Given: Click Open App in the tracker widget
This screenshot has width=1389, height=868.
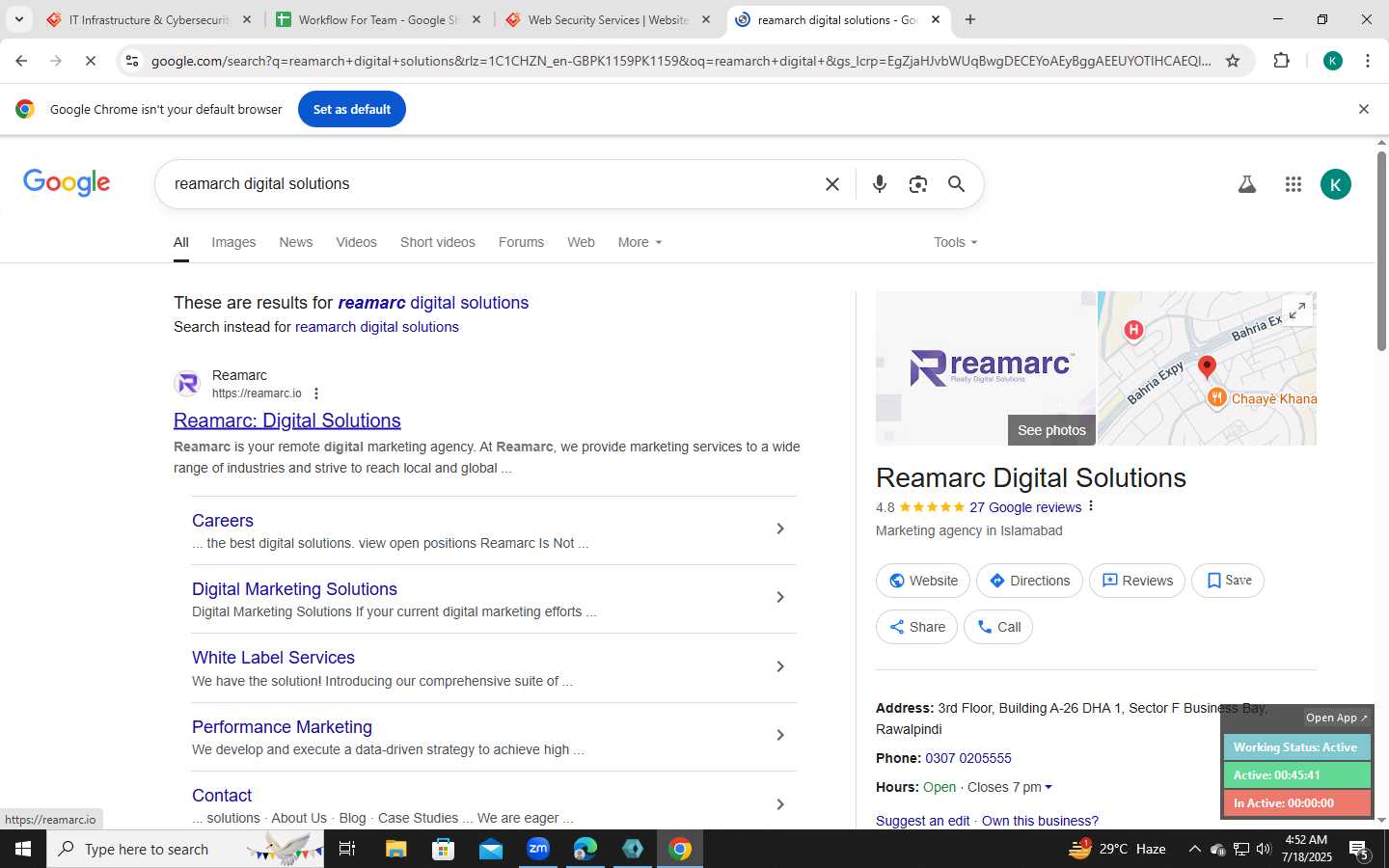Looking at the screenshot, I should click(1336, 718).
